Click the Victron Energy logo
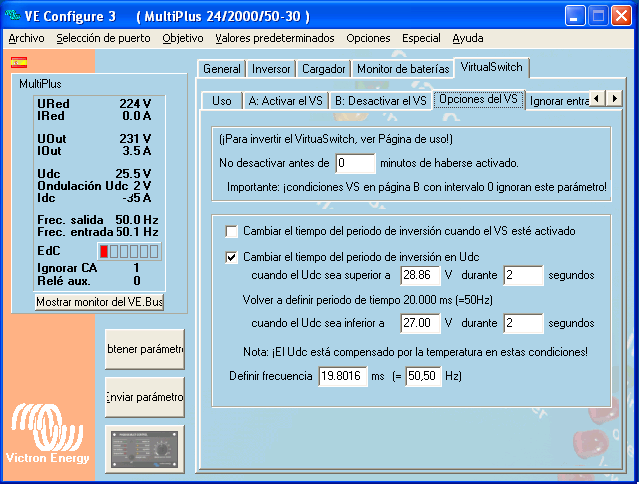Viewport: 639px width, 484px height. coord(48,433)
